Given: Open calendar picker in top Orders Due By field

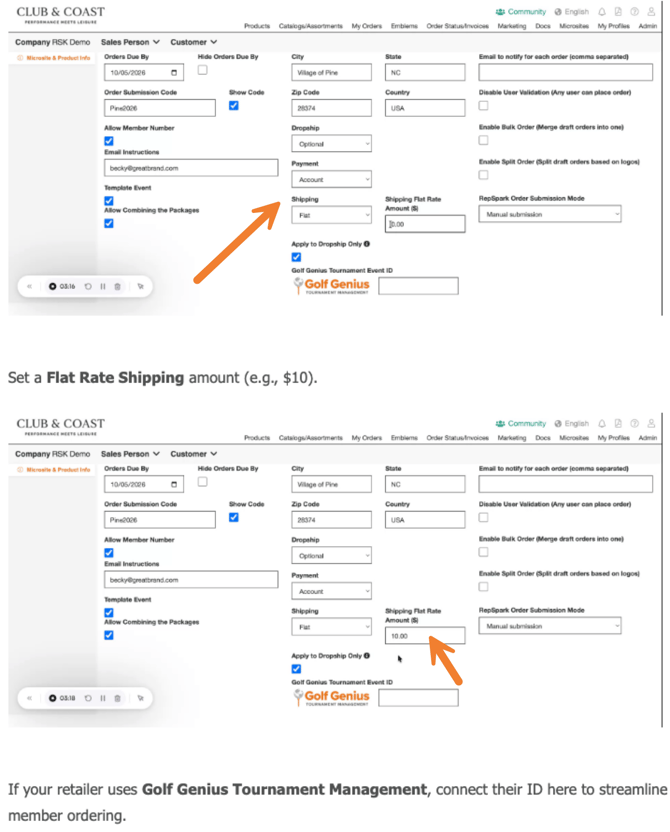Looking at the screenshot, I should point(177,73).
